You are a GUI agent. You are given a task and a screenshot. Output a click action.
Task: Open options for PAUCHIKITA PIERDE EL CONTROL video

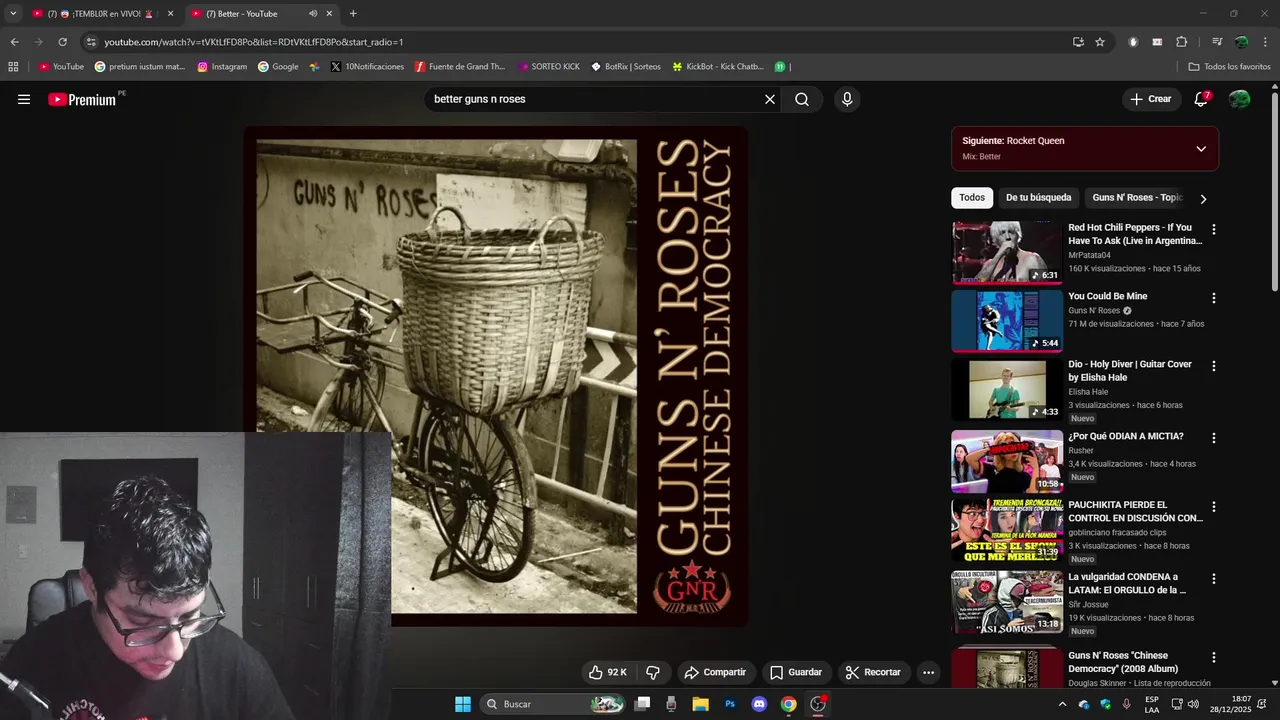[x=1214, y=507]
